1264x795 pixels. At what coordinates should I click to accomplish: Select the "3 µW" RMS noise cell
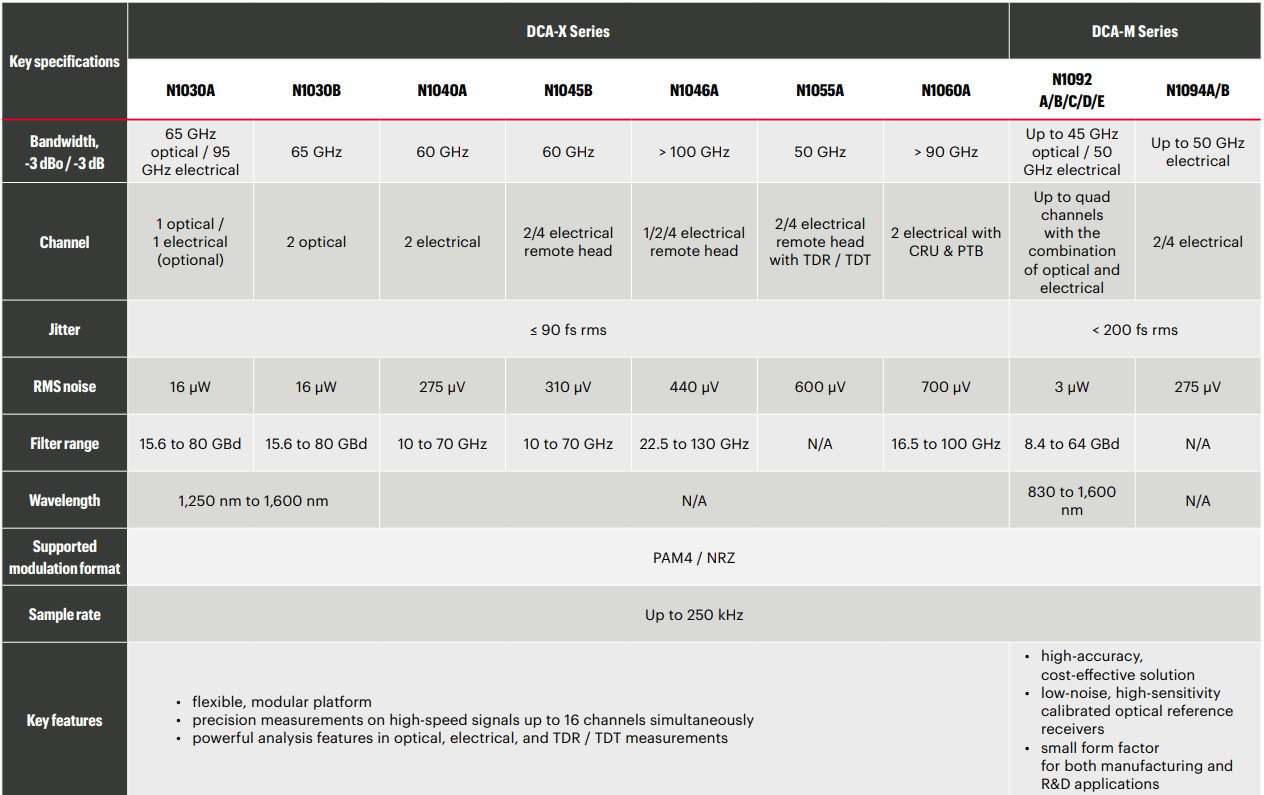(x=1072, y=386)
